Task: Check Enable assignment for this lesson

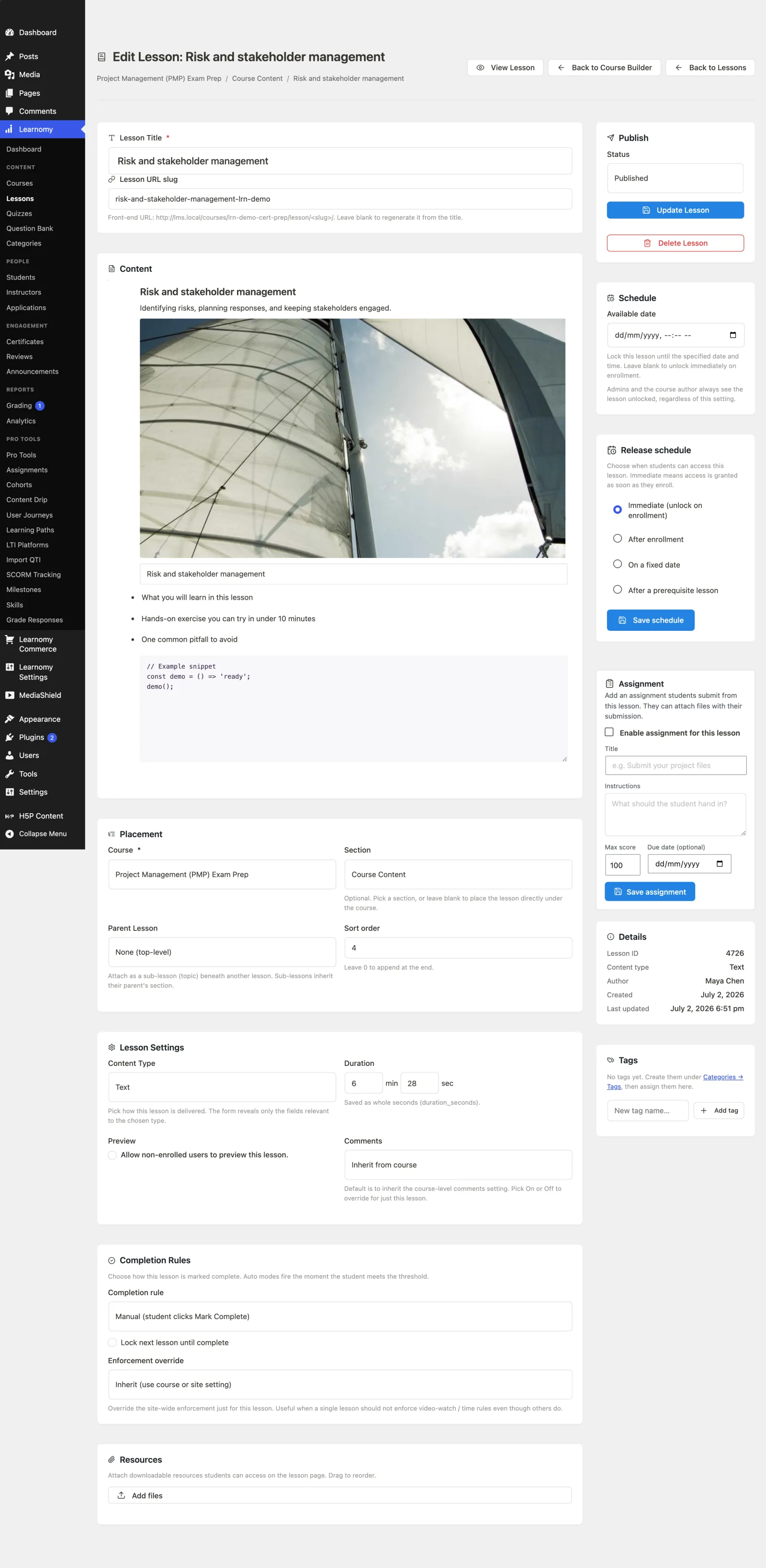Action: (609, 732)
